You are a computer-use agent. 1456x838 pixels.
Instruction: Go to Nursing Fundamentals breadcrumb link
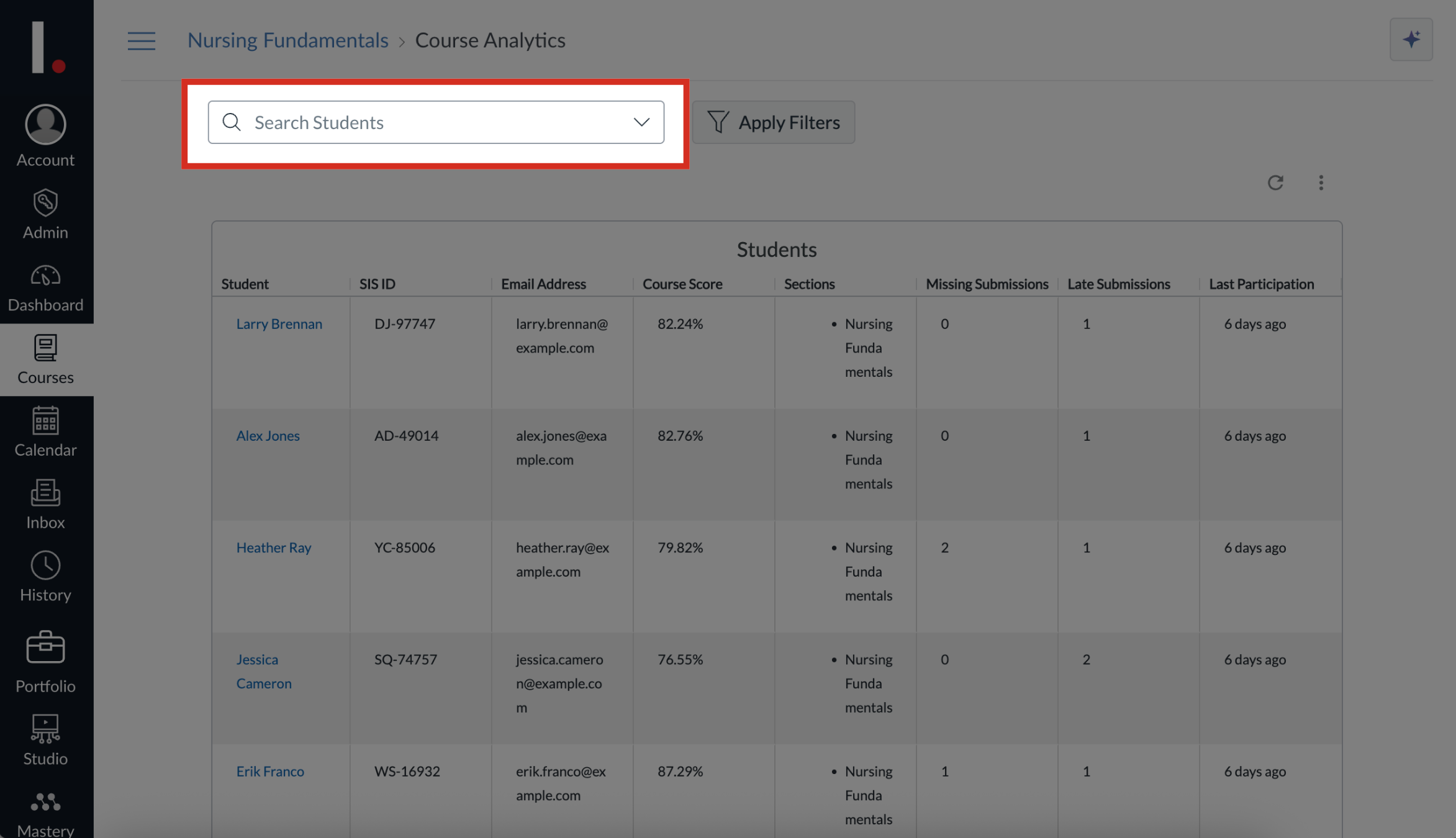(x=287, y=40)
